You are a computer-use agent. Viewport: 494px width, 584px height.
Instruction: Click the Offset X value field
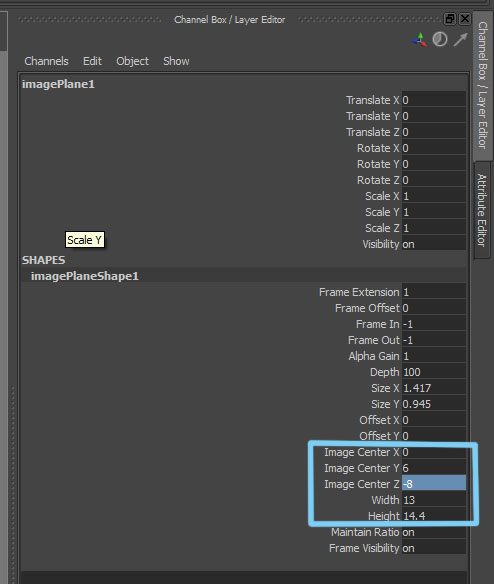pyautogui.click(x=434, y=420)
